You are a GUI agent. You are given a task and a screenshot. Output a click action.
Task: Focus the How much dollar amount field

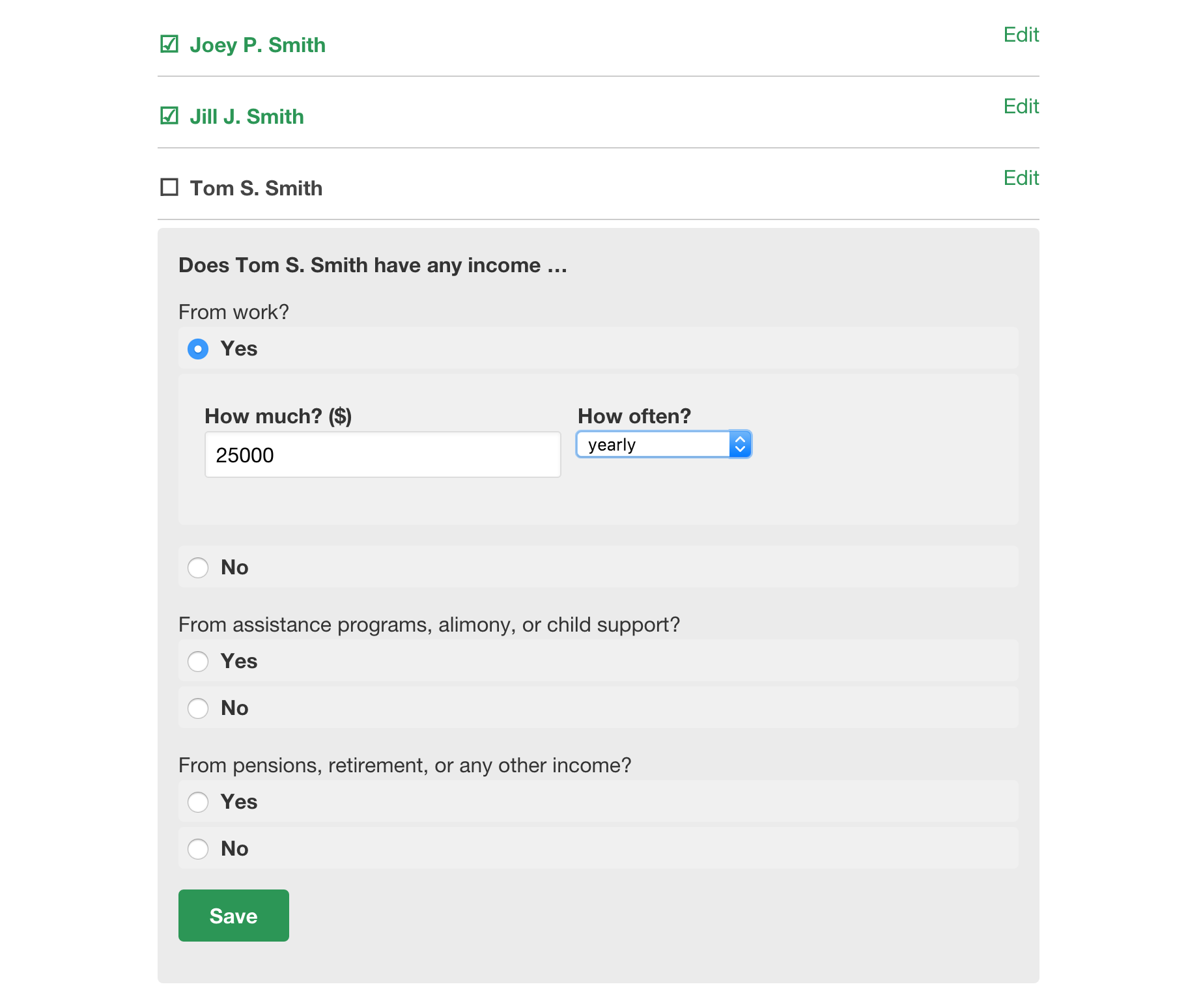tap(382, 455)
